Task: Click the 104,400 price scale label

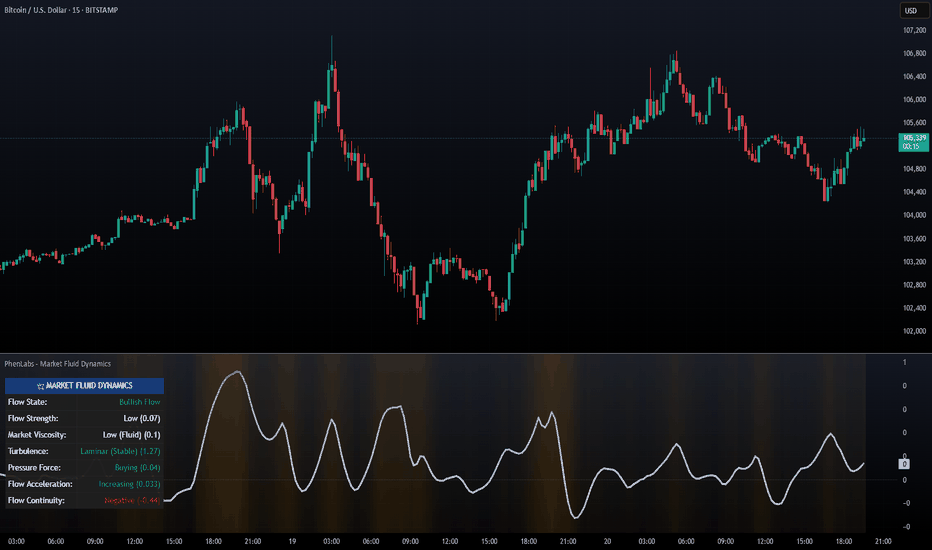Action: point(915,193)
